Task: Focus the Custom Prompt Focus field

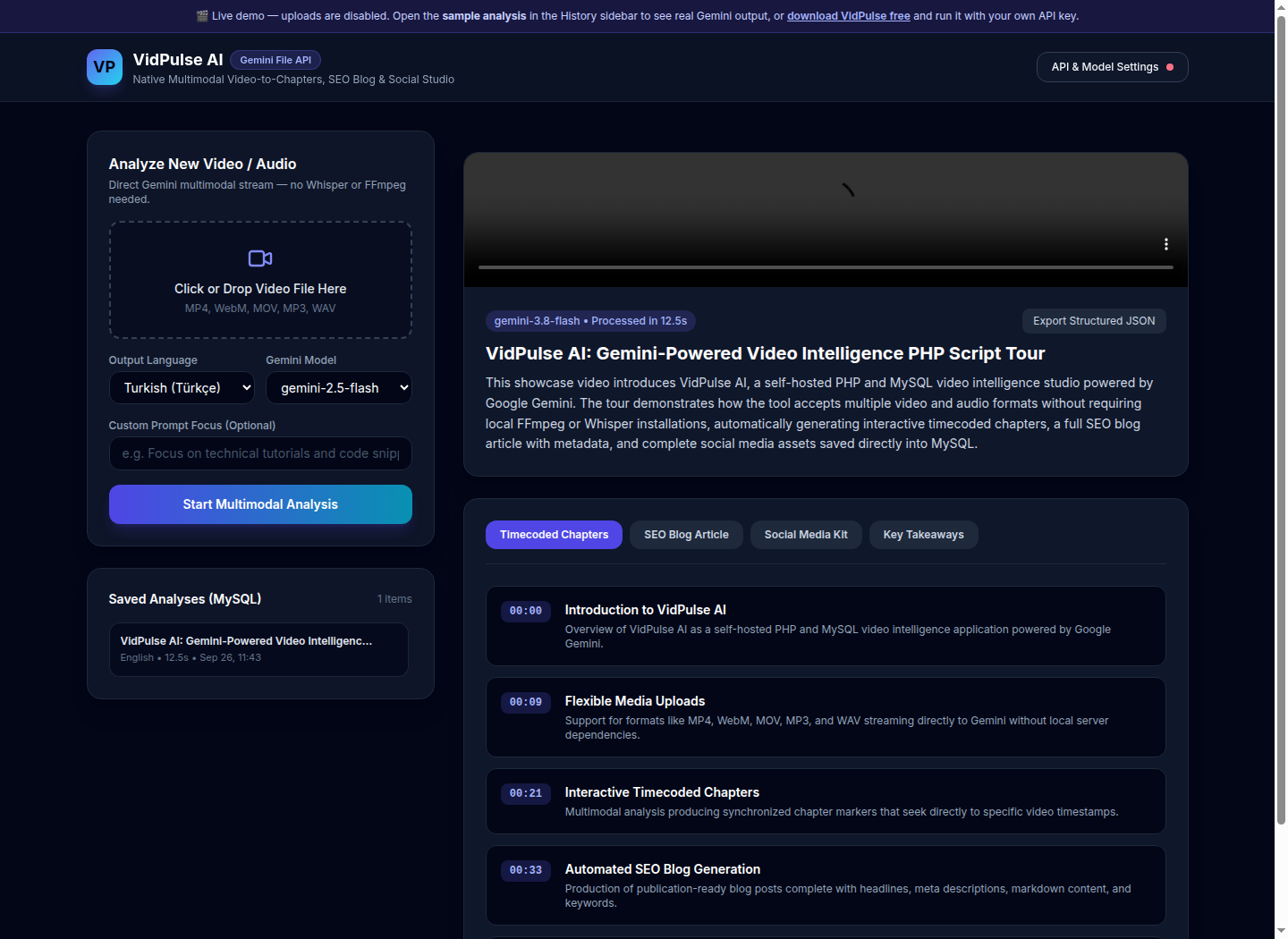Action: tap(260, 453)
